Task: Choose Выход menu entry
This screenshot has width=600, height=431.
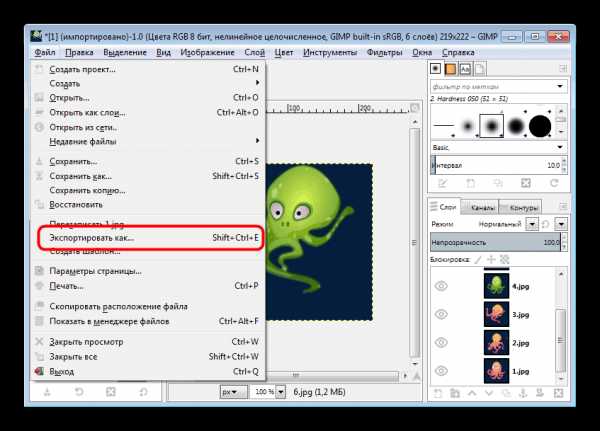Action: tap(148, 371)
